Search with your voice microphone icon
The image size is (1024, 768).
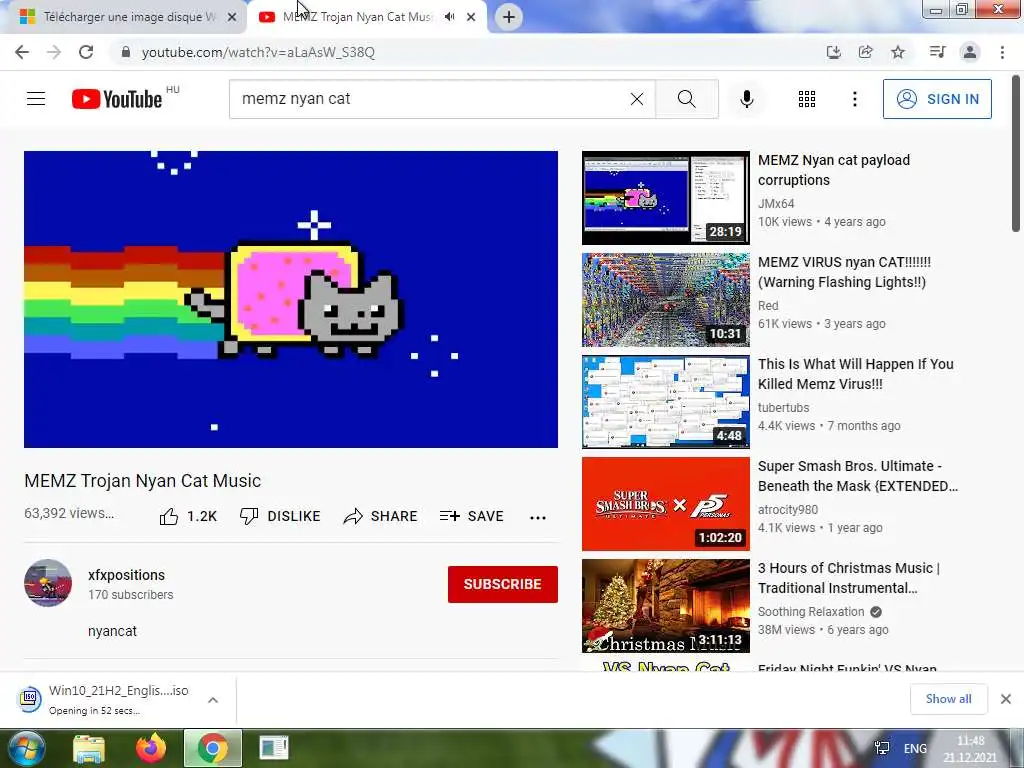pos(746,99)
